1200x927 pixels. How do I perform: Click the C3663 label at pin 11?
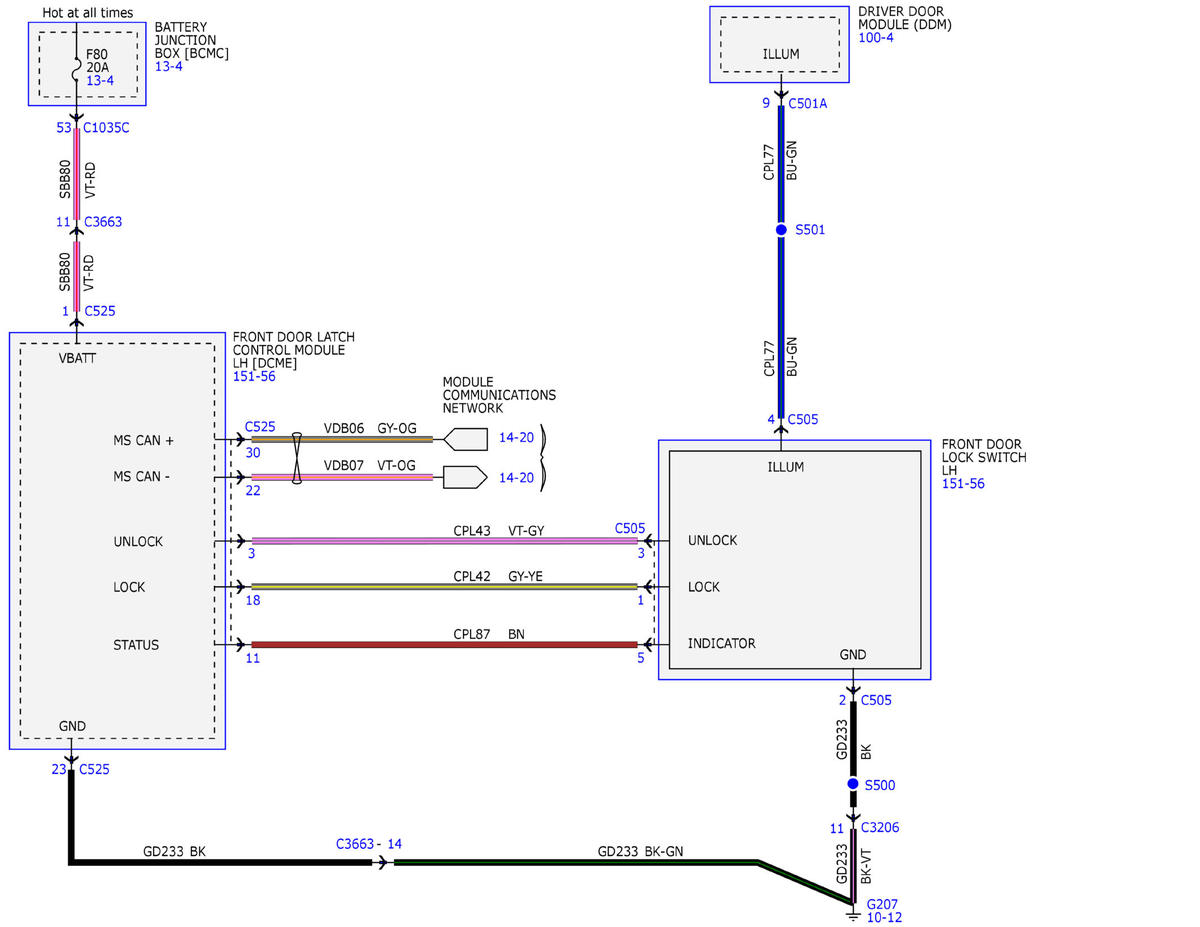(x=103, y=222)
